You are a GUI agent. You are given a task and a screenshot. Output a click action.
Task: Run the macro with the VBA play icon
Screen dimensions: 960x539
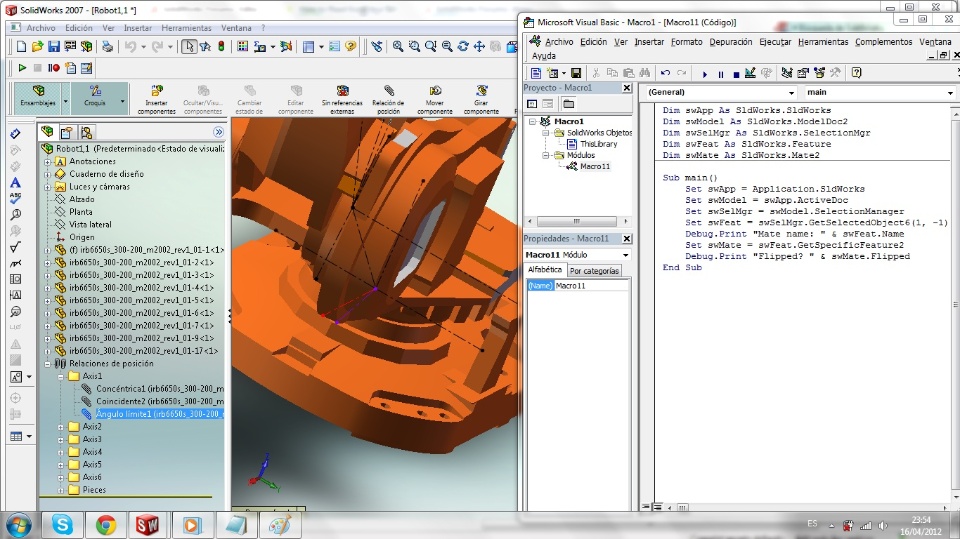click(705, 74)
